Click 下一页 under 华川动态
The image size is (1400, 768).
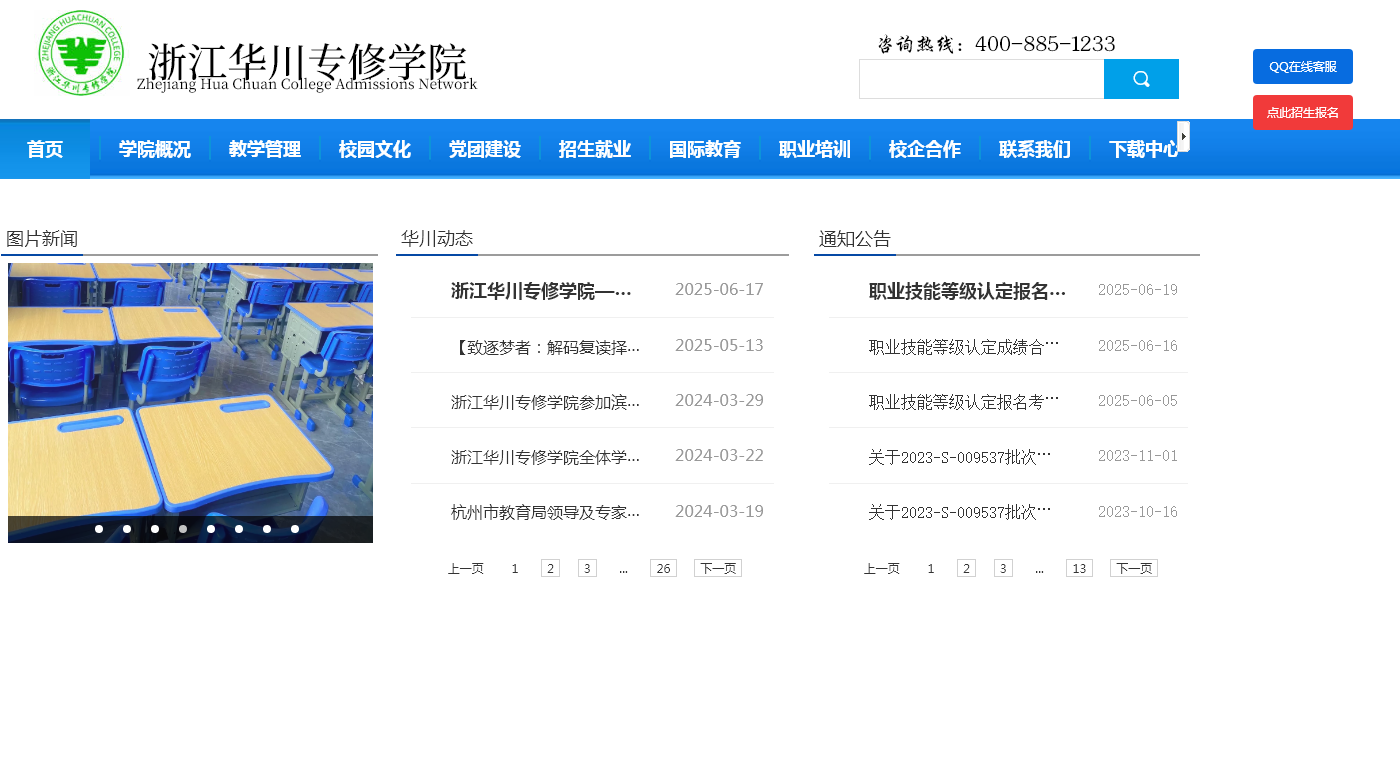(x=718, y=568)
